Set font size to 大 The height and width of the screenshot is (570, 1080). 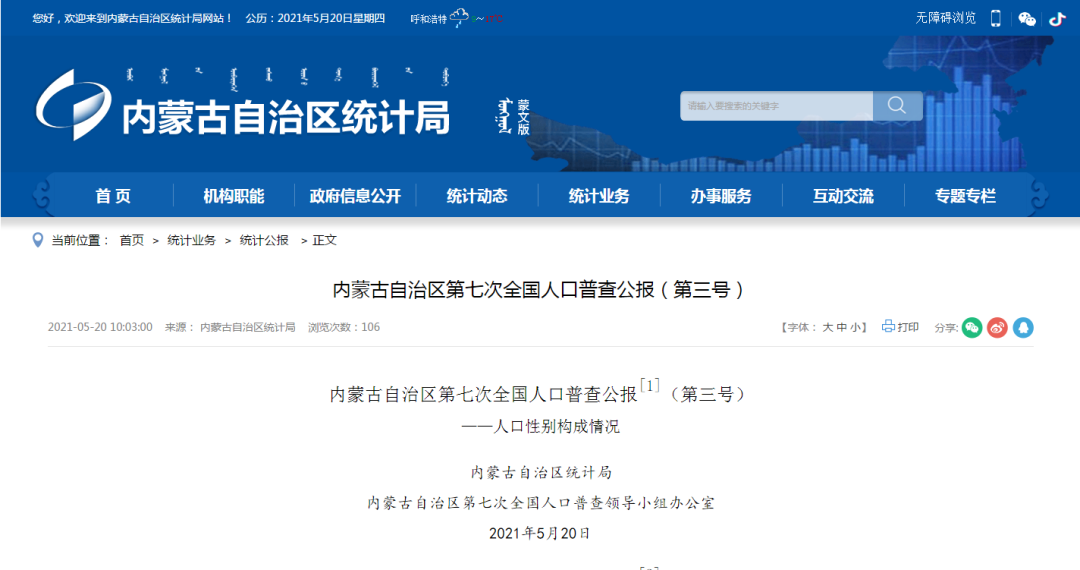tap(827, 328)
